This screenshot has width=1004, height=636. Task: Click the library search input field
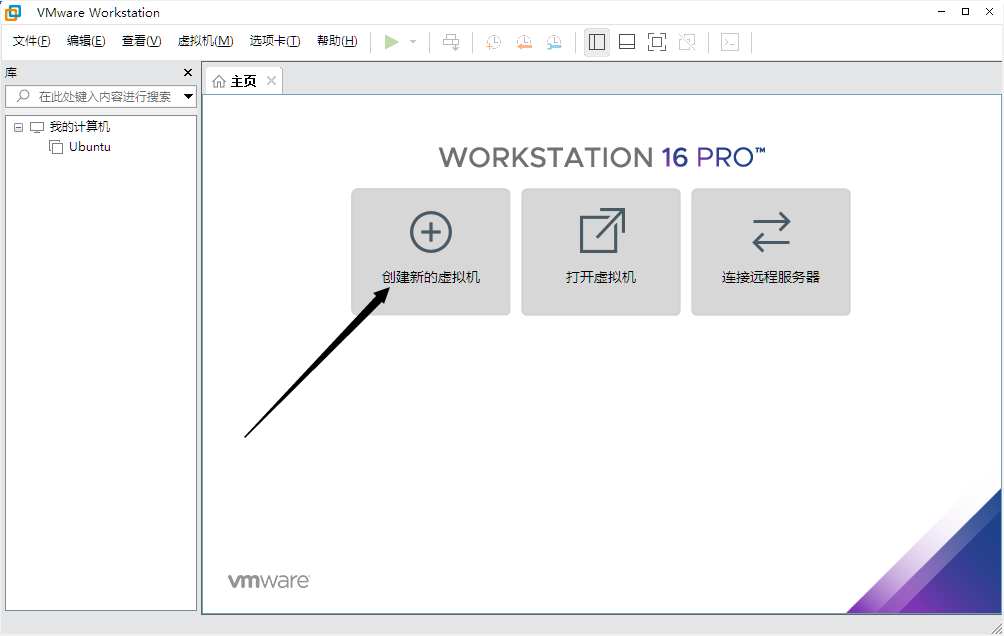tap(101, 97)
